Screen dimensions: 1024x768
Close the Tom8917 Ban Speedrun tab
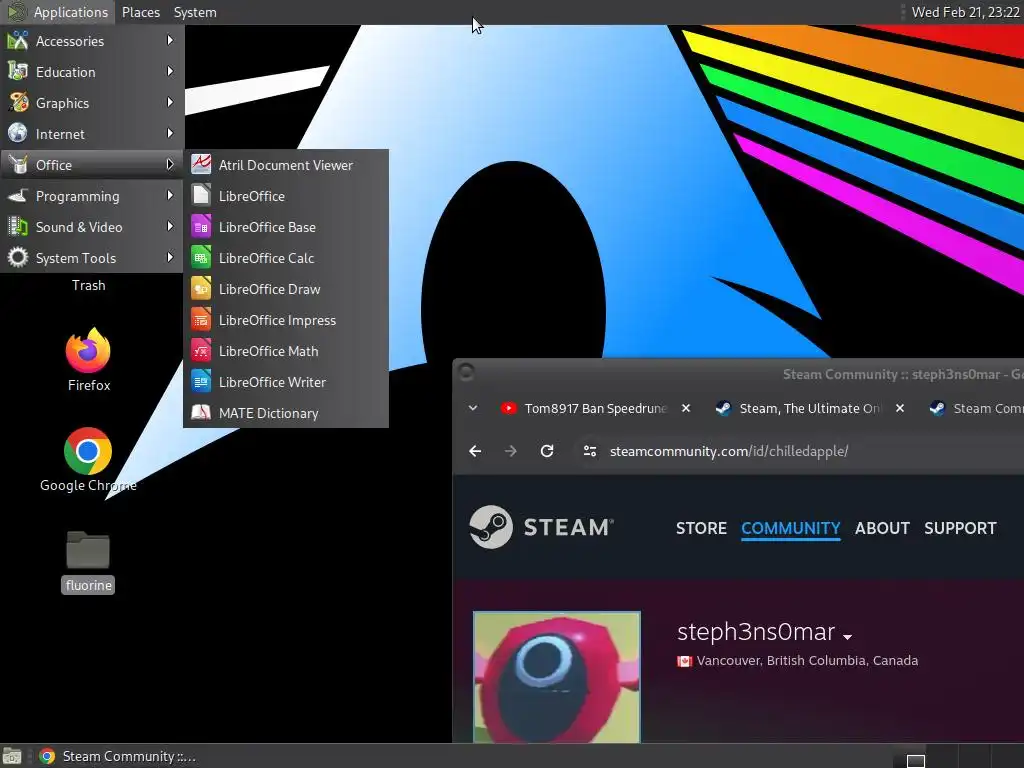coord(686,408)
